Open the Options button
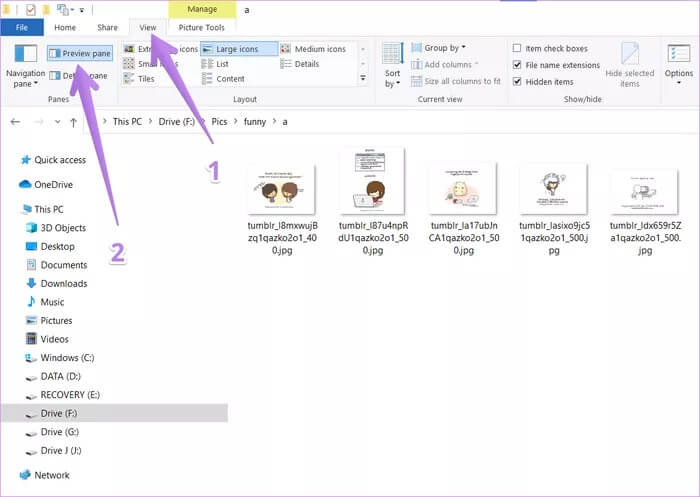The width and height of the screenshot is (700, 497). point(679,65)
